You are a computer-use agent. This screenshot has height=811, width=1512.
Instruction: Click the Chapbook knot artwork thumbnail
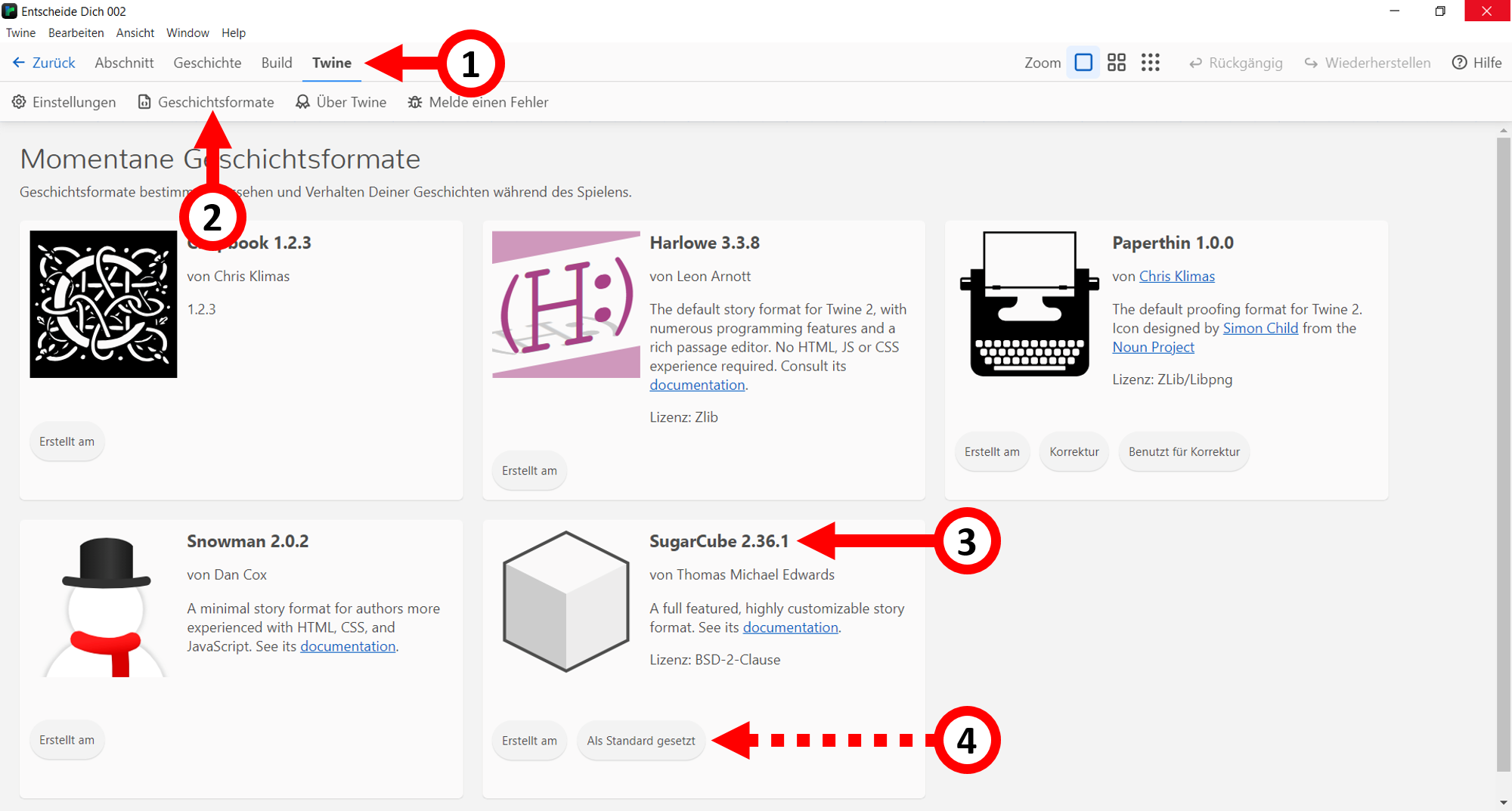(104, 305)
